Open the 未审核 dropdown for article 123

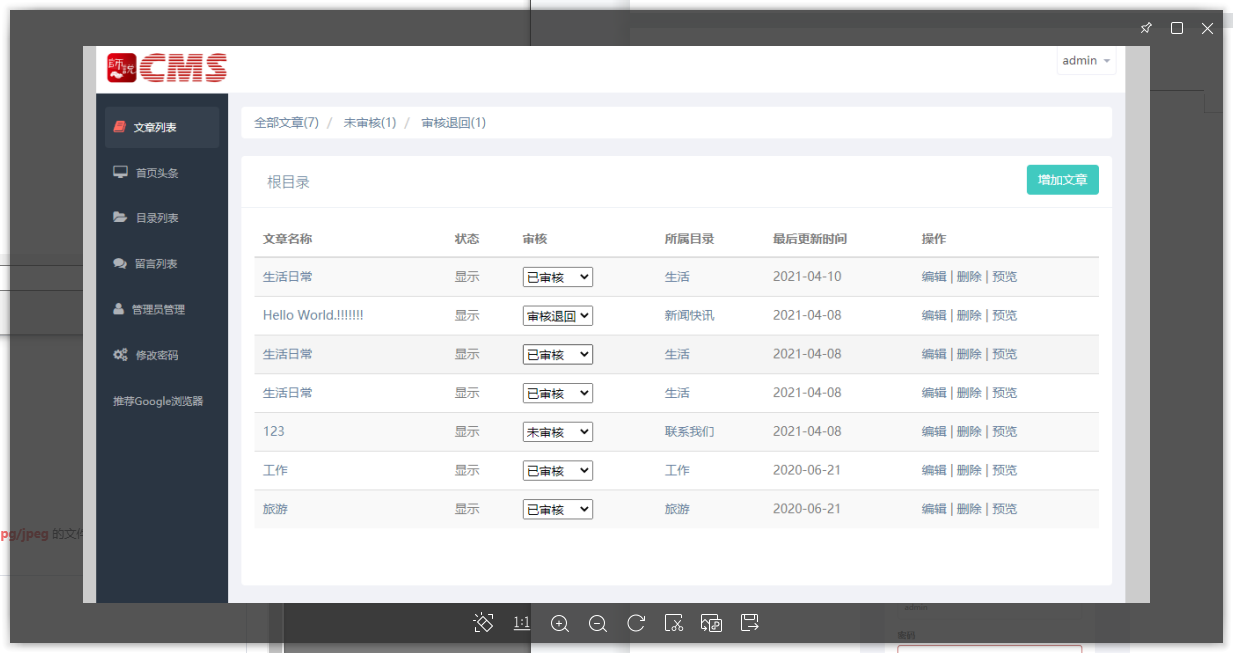click(x=557, y=431)
